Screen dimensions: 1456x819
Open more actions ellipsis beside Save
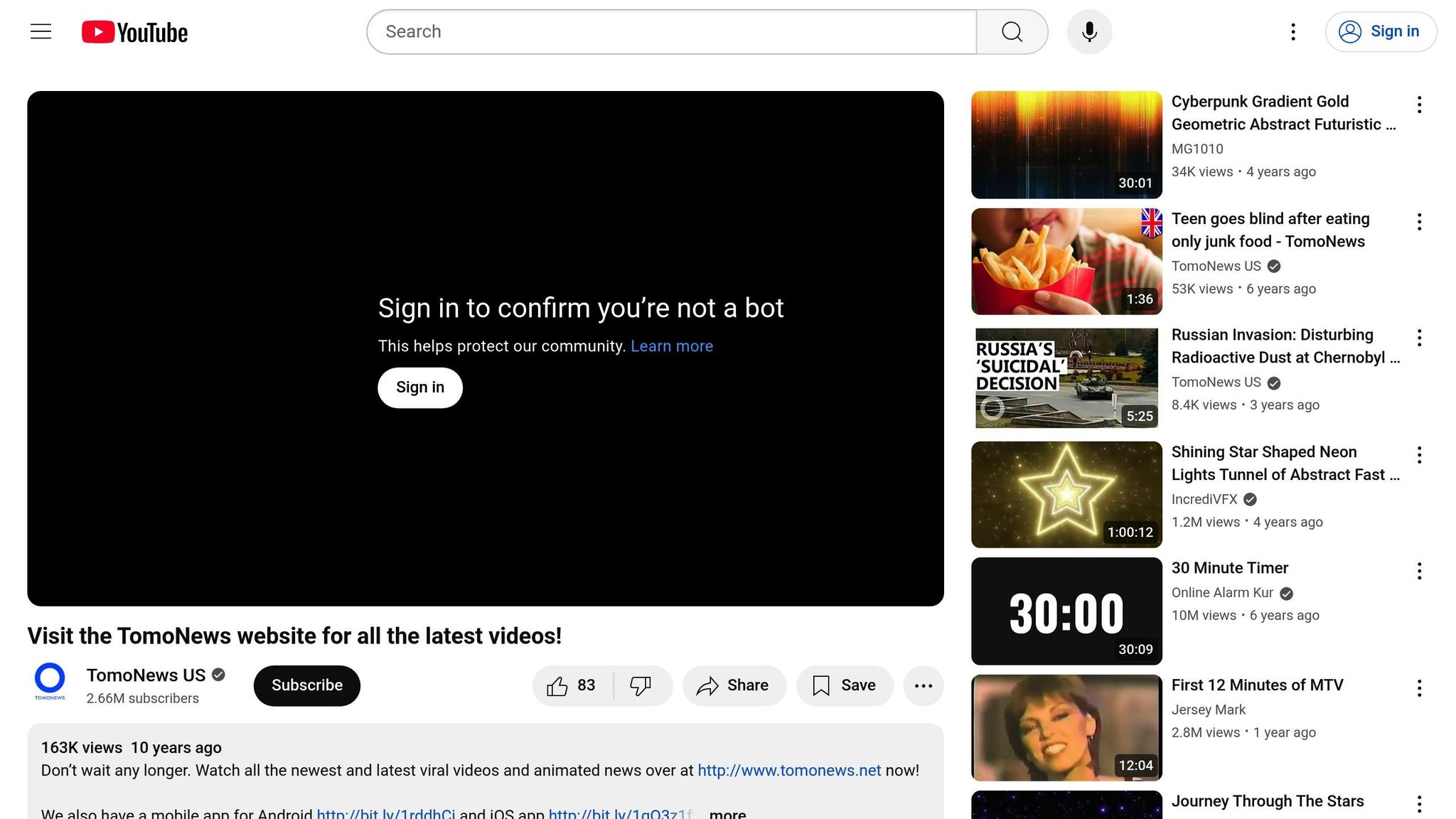923,685
